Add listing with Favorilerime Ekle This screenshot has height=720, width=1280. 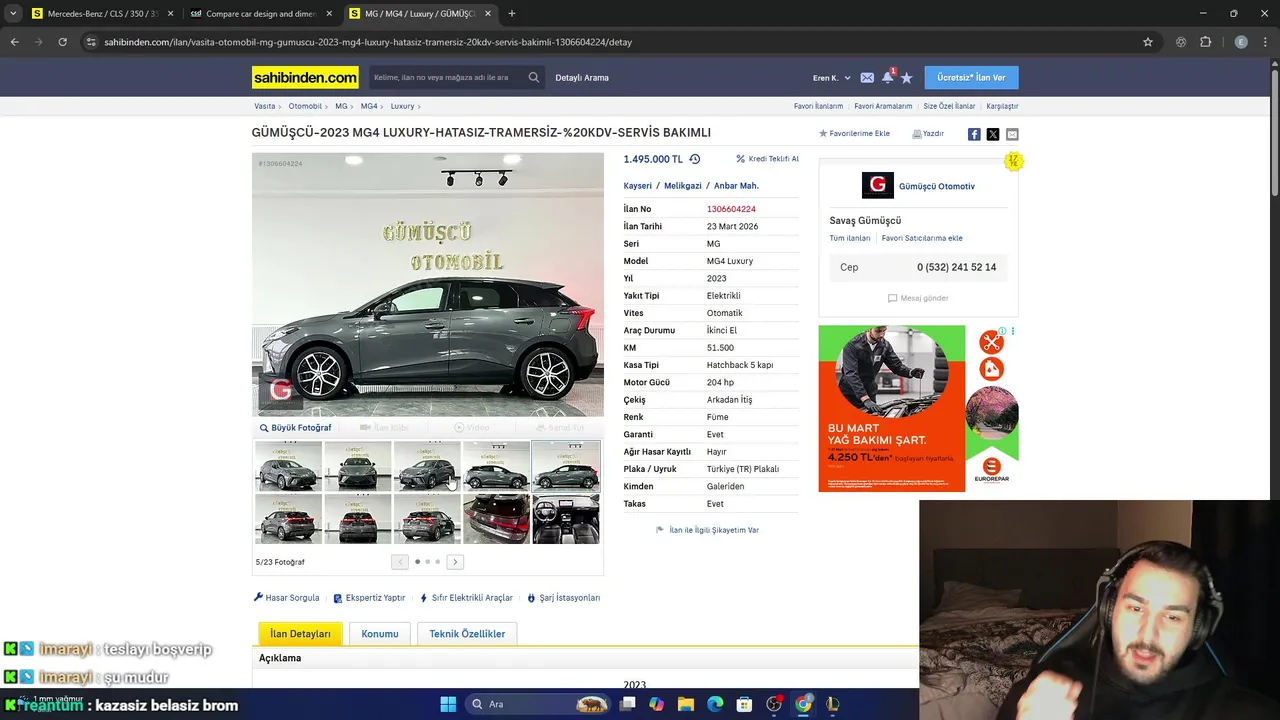[854, 133]
